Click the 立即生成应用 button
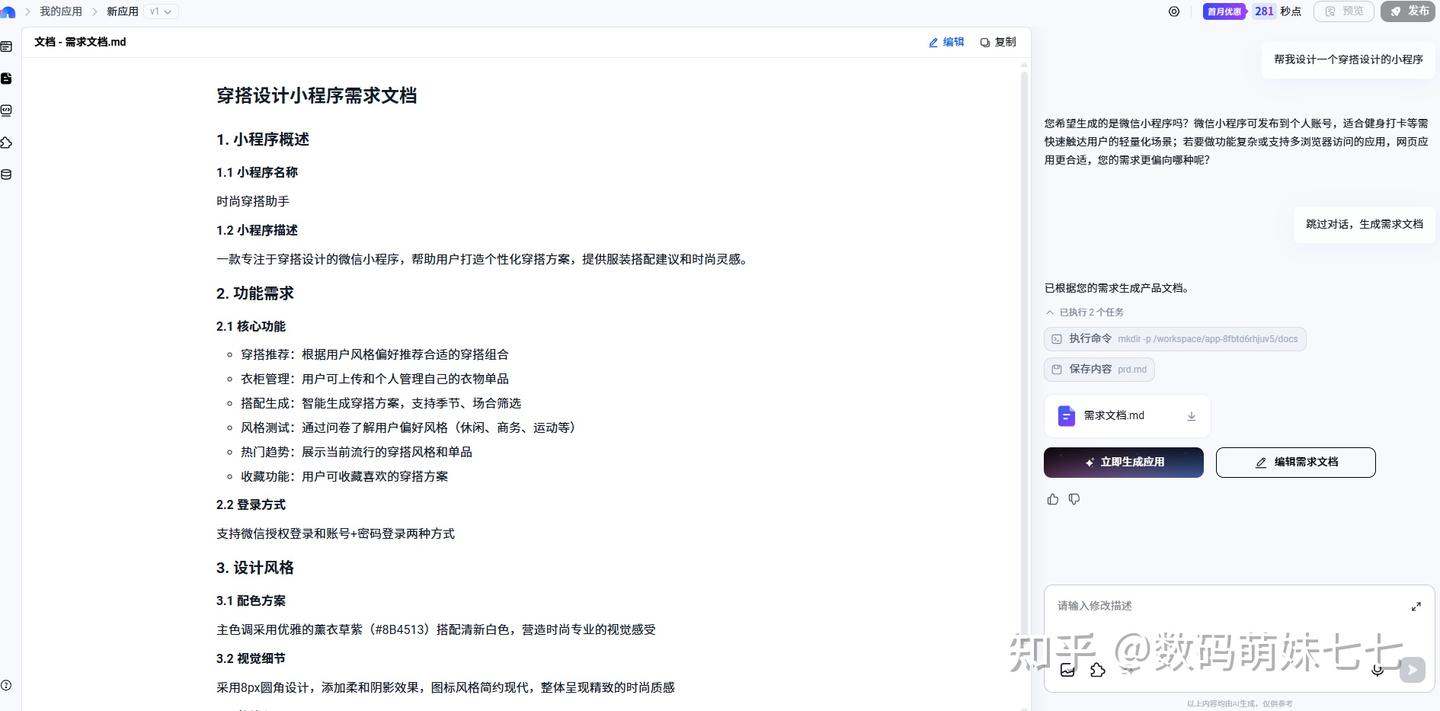Viewport: 1440px width, 711px height. click(x=1123, y=462)
